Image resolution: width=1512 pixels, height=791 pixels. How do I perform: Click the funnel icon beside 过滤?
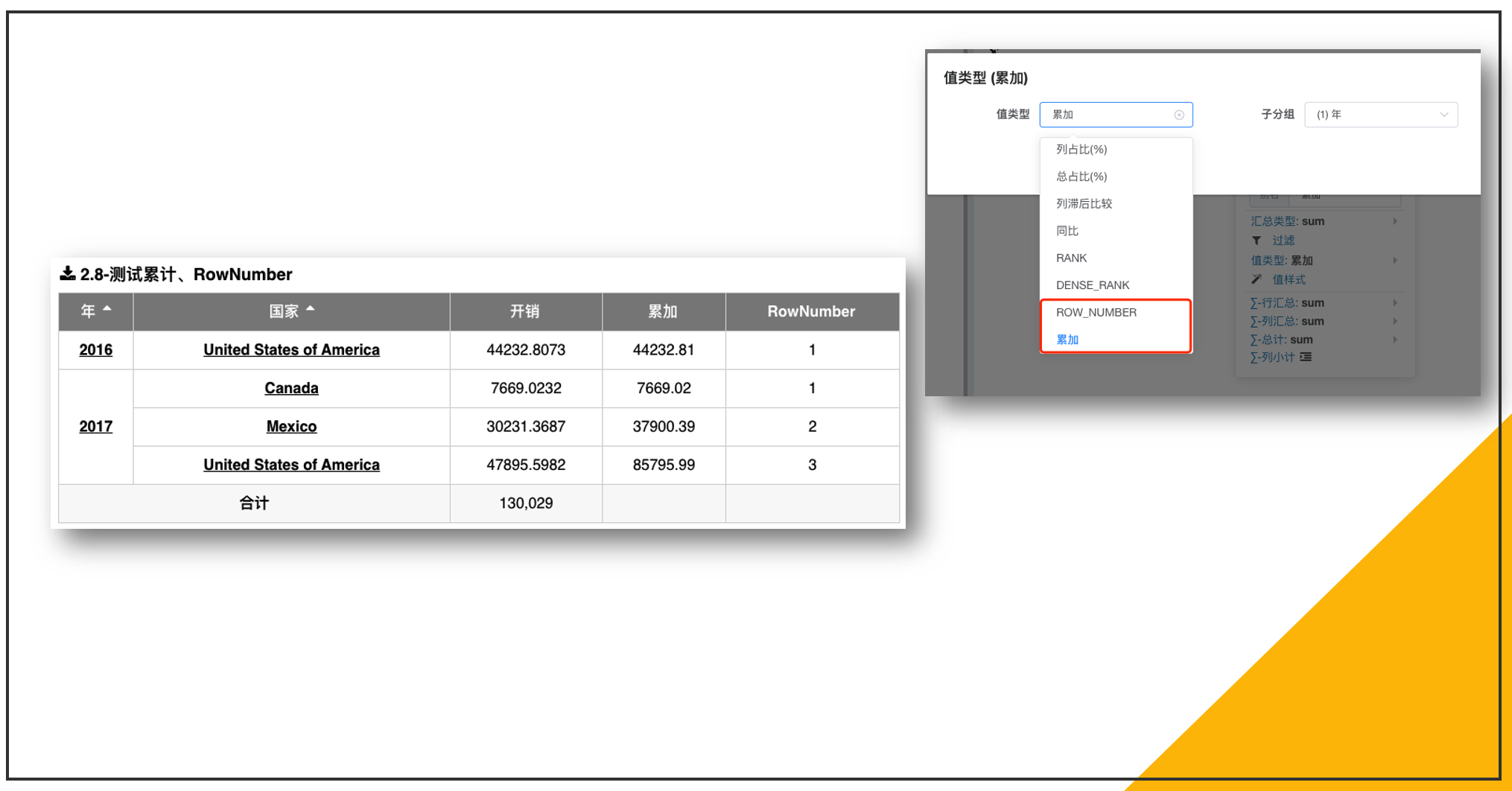1257,241
